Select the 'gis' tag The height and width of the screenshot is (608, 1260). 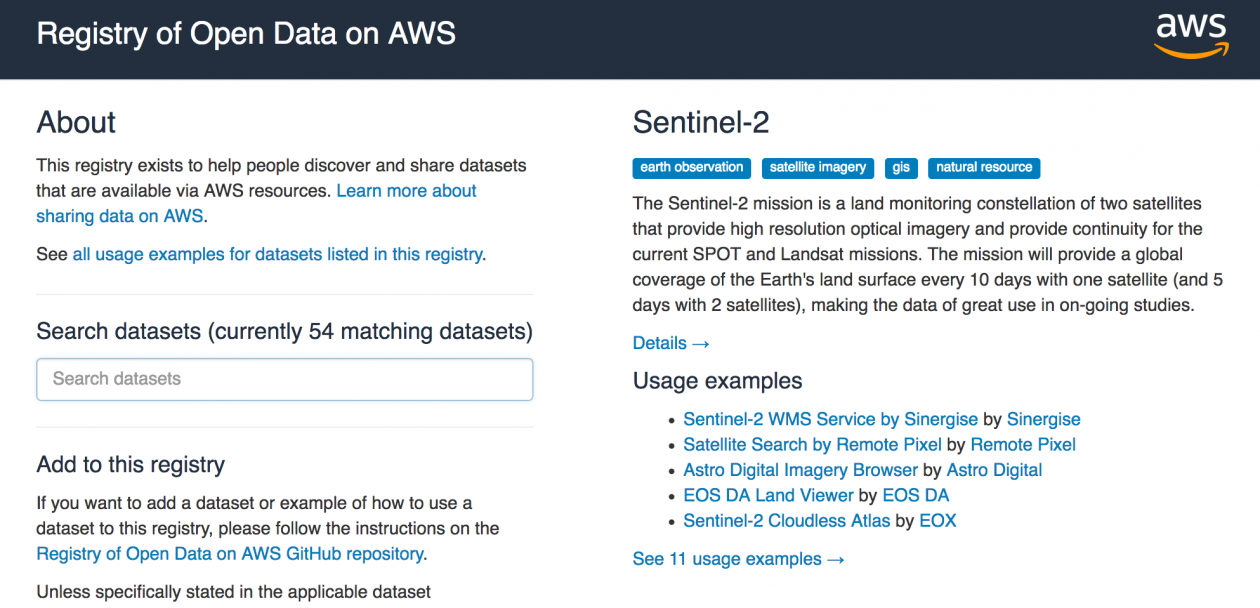click(x=901, y=168)
